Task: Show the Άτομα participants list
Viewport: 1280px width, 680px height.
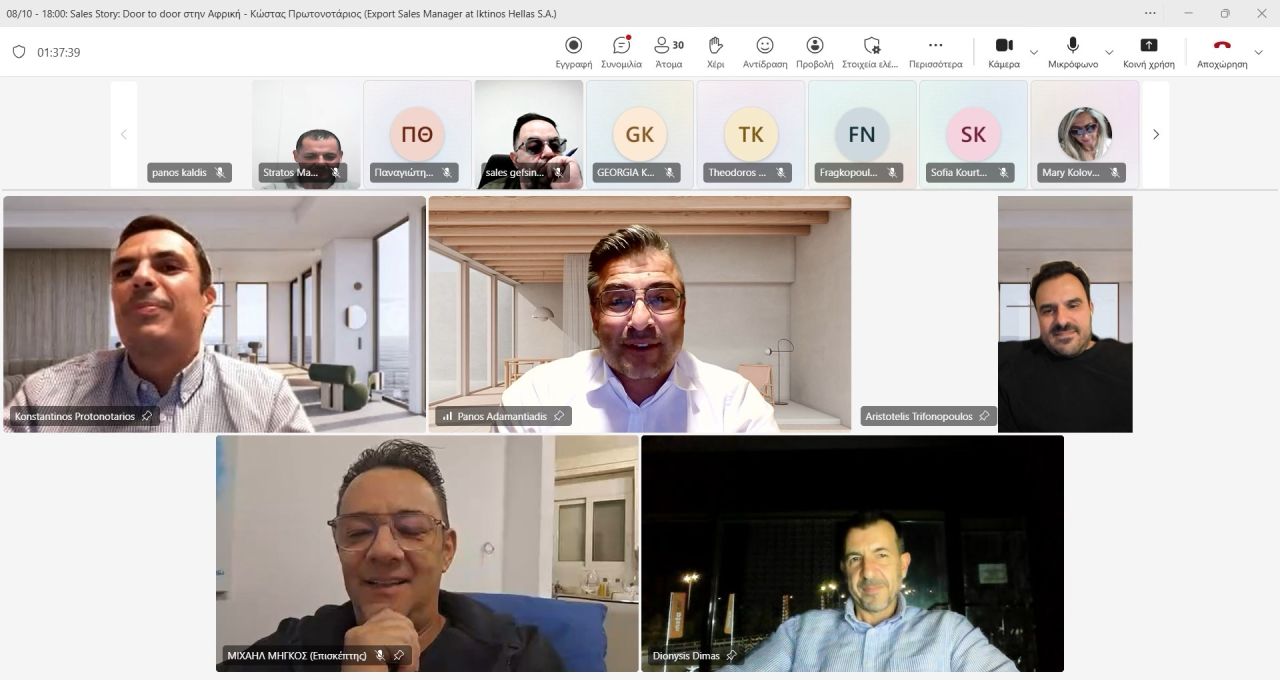Action: pyautogui.click(x=668, y=52)
